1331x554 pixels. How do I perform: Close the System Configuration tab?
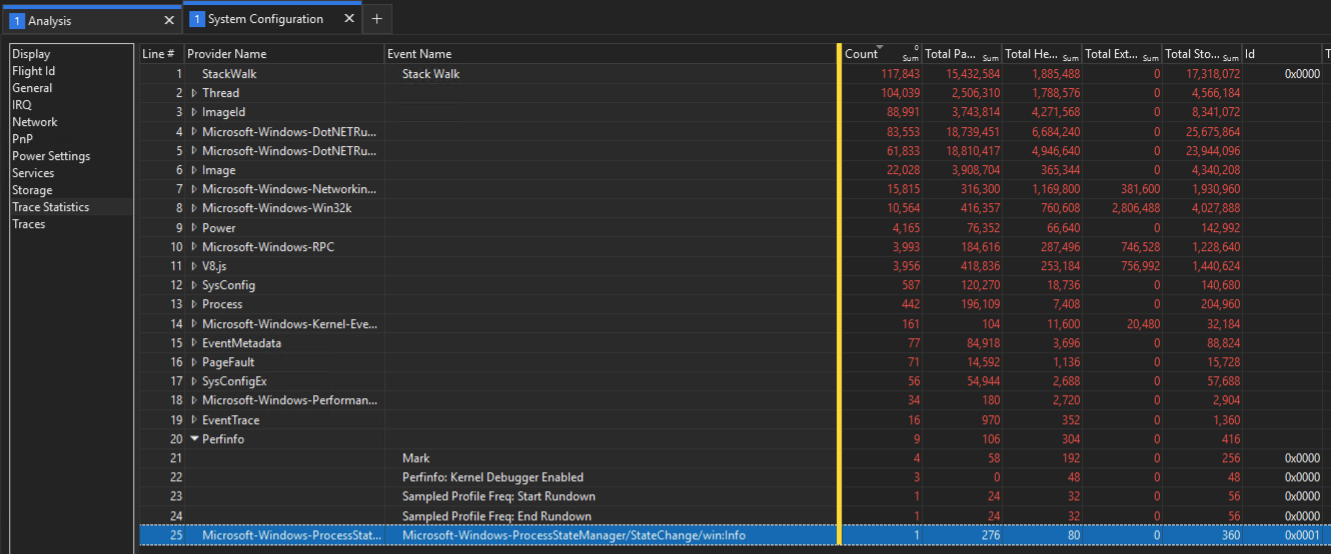(349, 19)
